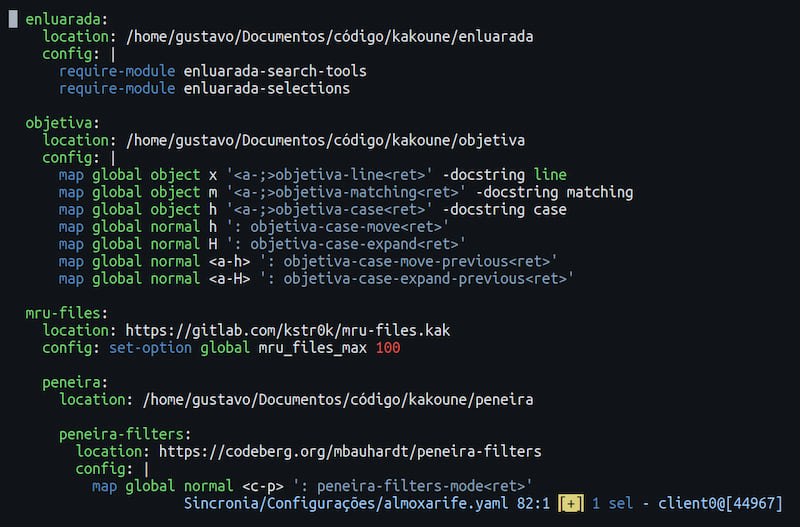Click the objetiva-case-expand-previous<ret> mapping
The image size is (800, 527).
pyautogui.click(x=412, y=279)
